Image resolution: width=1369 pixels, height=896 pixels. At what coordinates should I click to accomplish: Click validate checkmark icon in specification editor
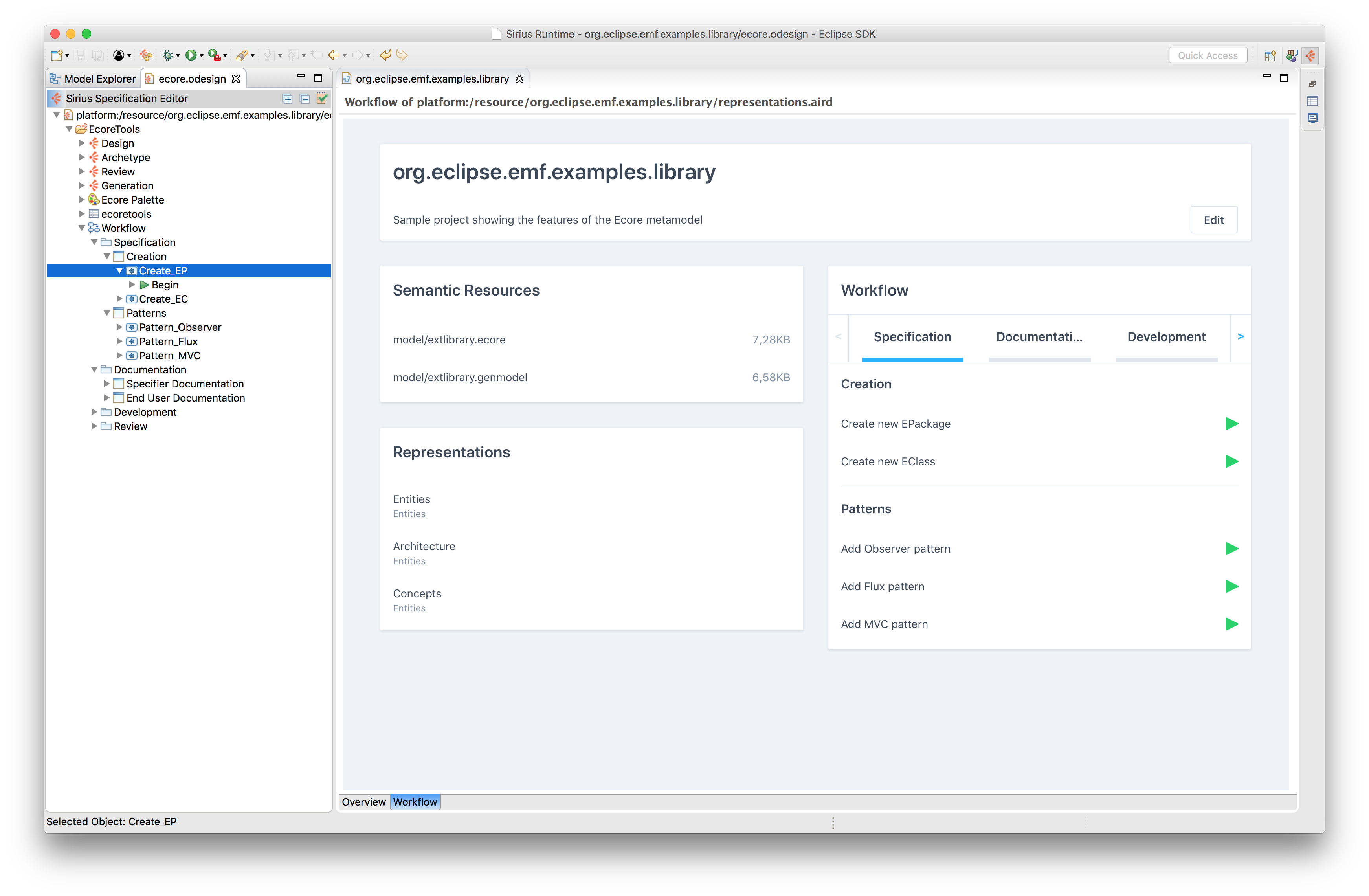pos(322,98)
